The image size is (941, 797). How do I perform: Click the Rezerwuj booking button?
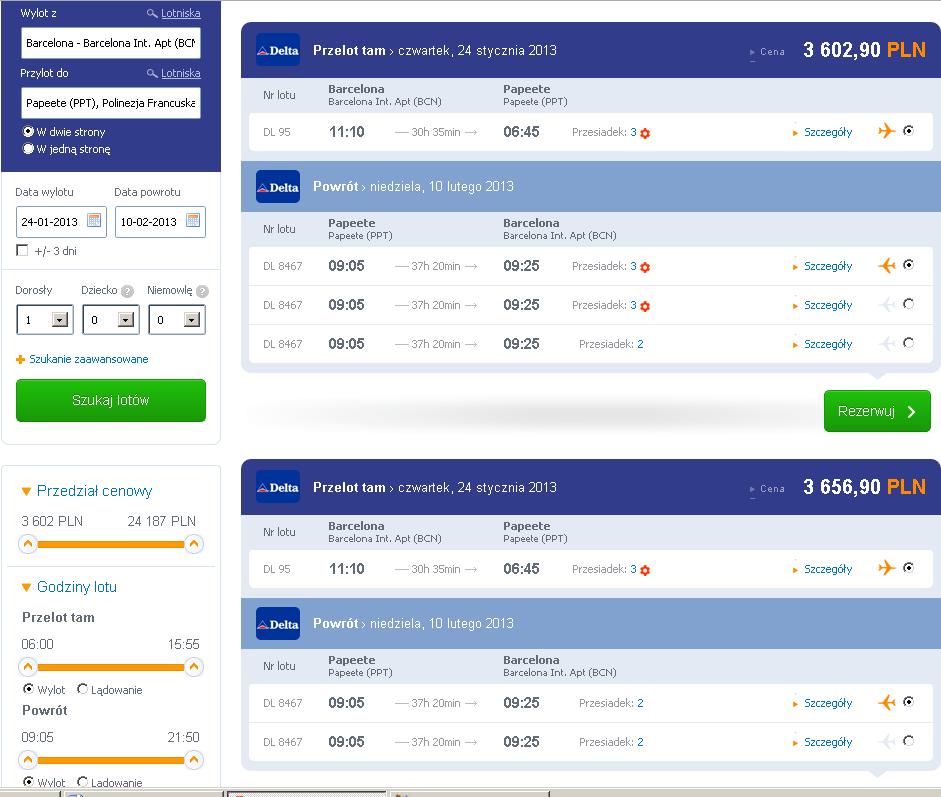877,411
